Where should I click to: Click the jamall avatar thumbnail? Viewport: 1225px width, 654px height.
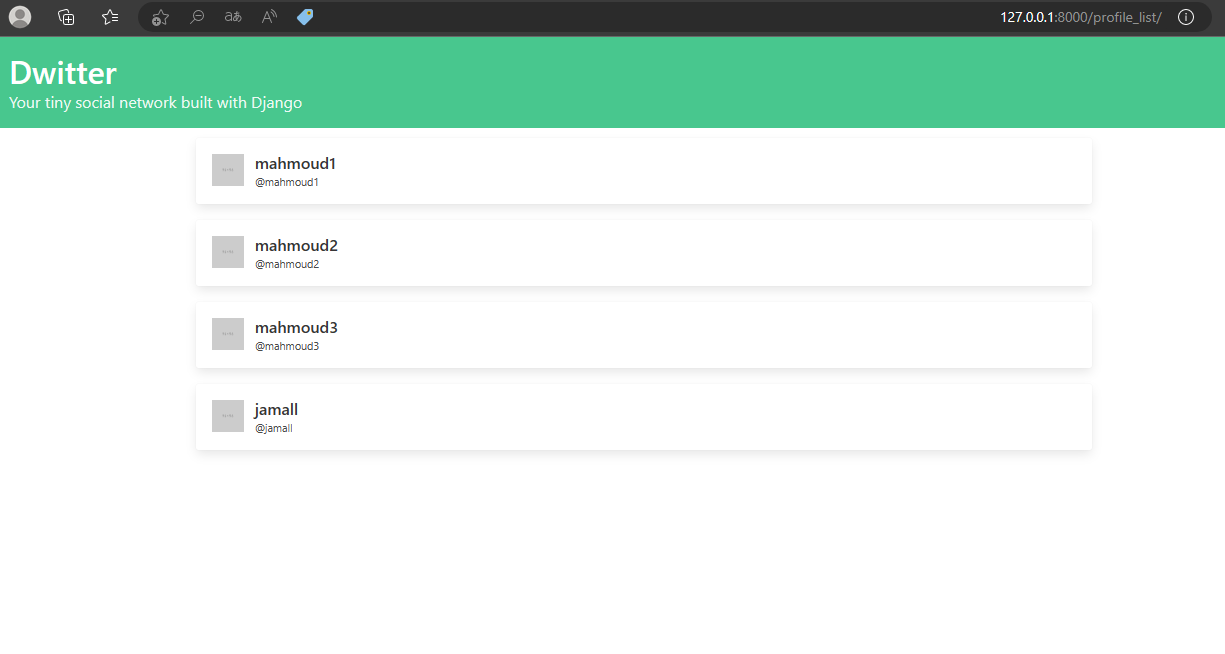click(228, 416)
